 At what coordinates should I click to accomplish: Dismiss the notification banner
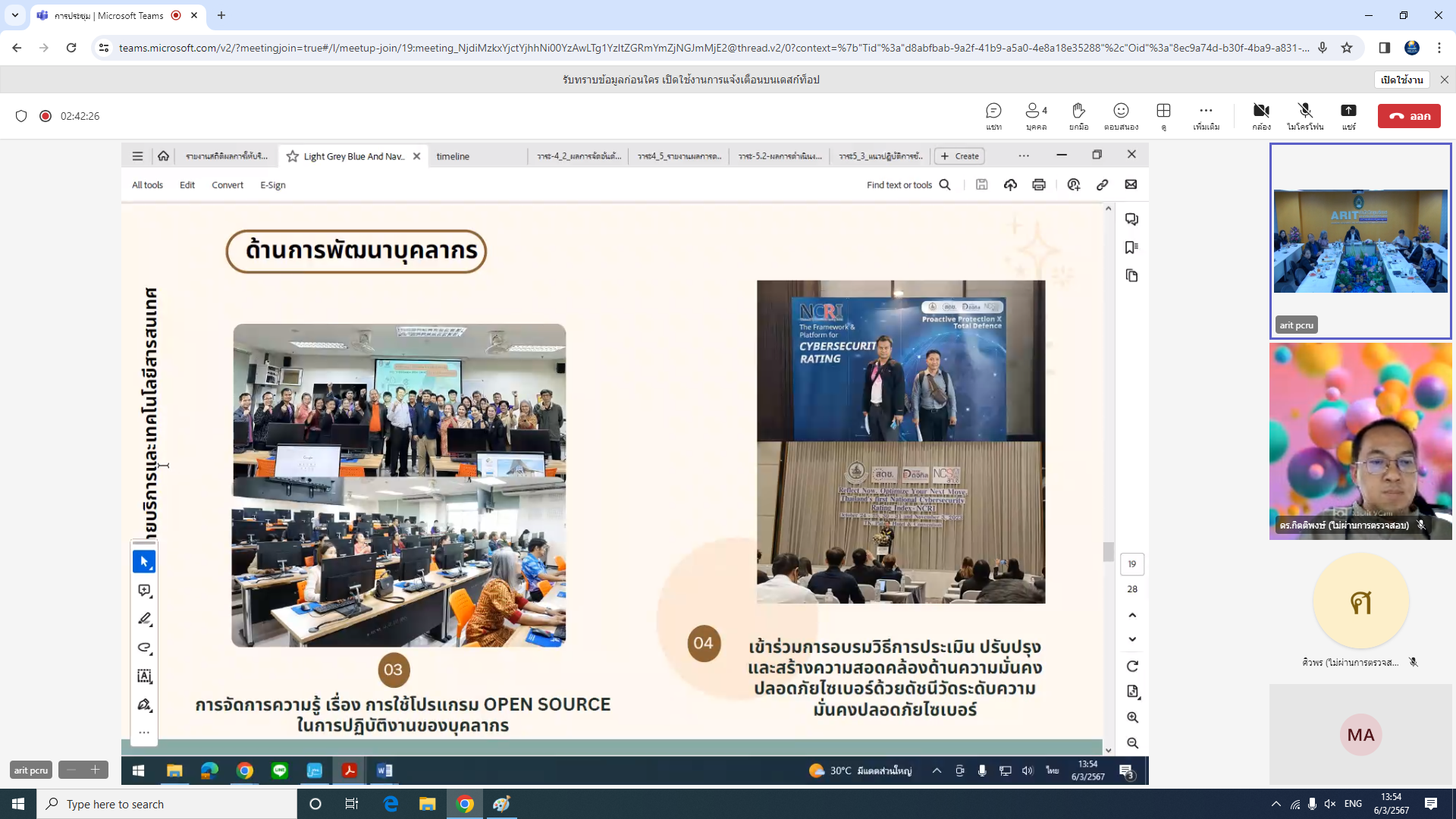pyautogui.click(x=1444, y=80)
